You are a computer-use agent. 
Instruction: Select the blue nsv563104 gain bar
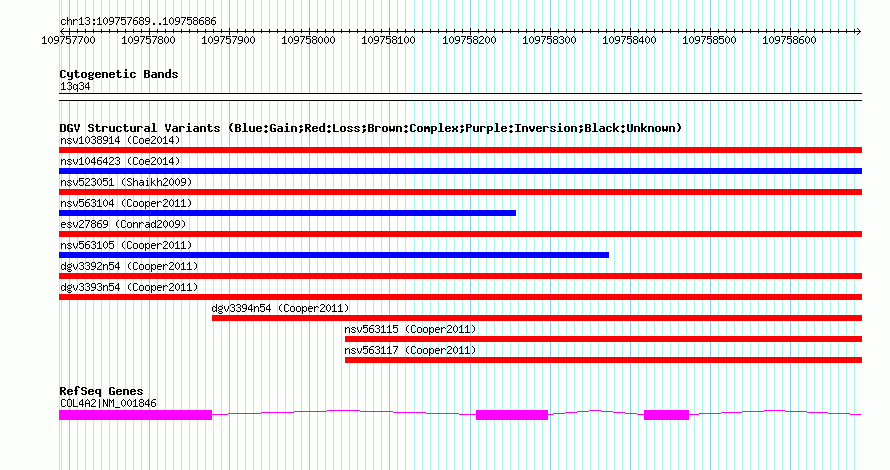pos(287,213)
